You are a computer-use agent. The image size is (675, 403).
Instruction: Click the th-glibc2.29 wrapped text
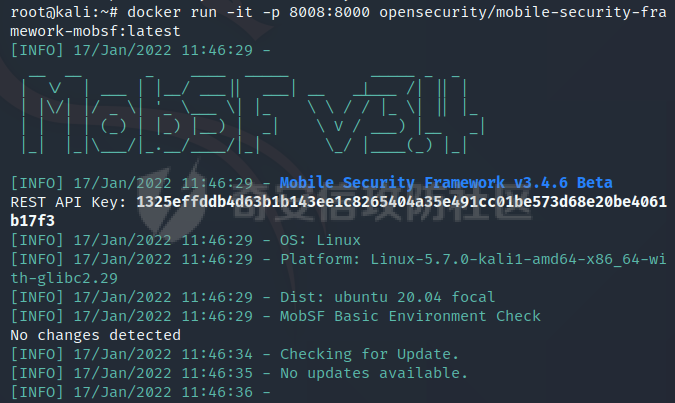[64, 278]
